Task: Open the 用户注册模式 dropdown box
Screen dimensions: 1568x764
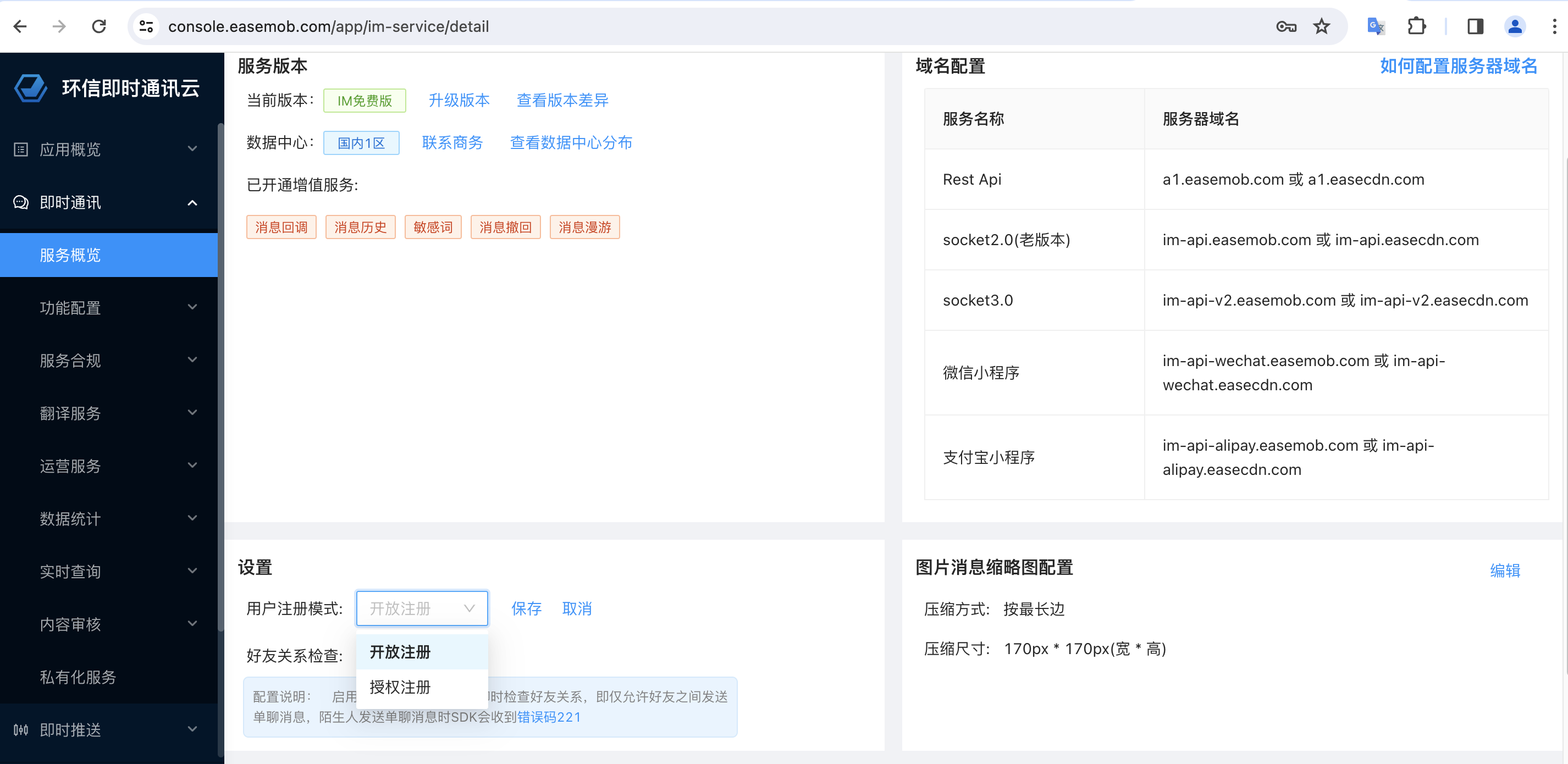Action: [422, 608]
